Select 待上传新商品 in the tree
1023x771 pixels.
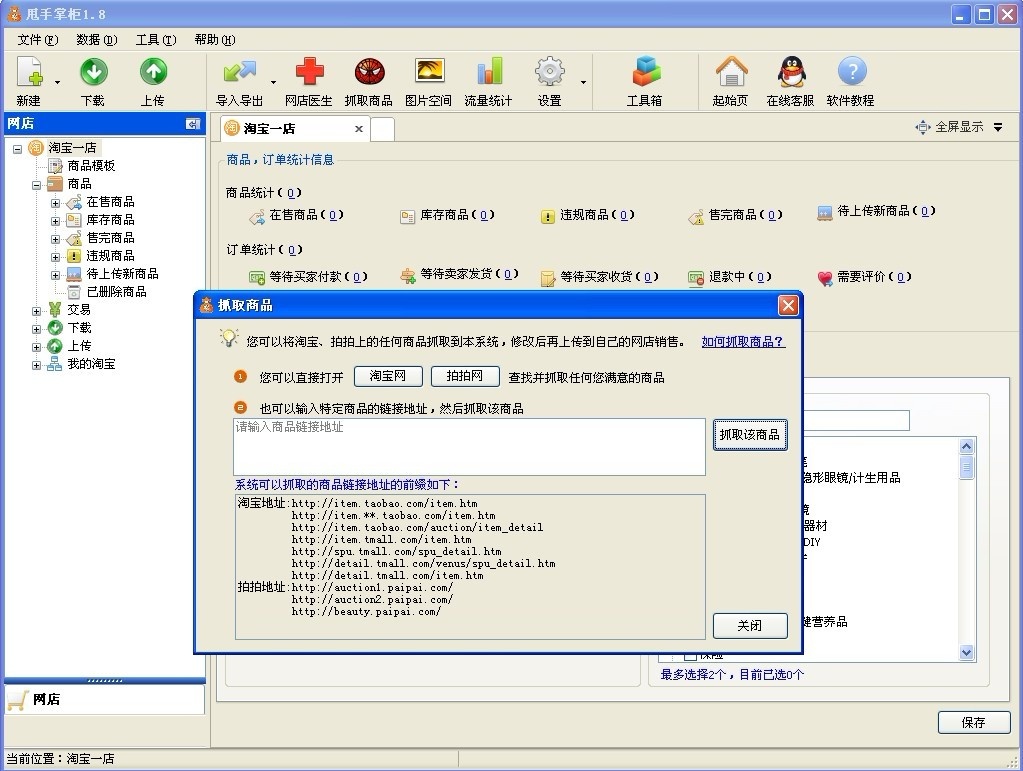point(123,273)
